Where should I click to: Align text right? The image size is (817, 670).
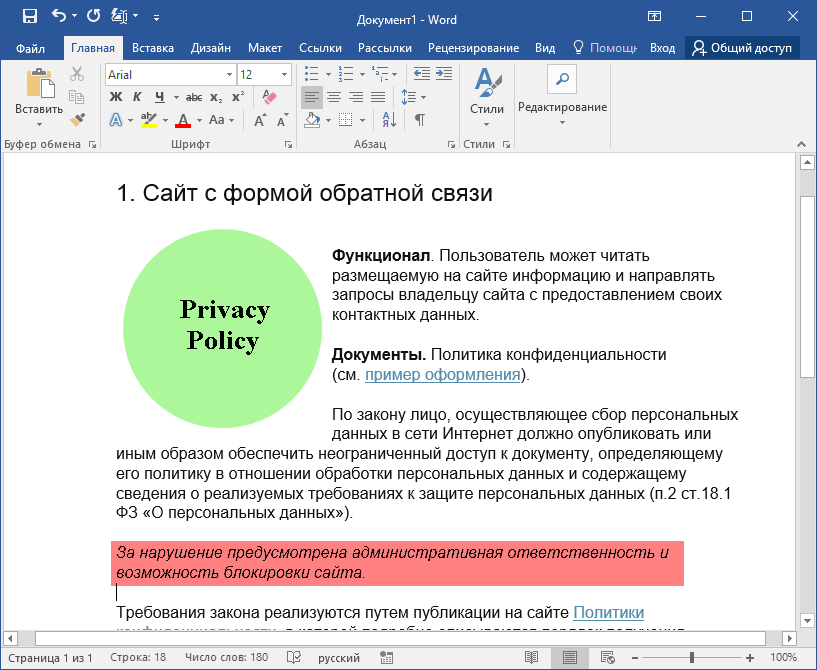pyautogui.click(x=356, y=97)
